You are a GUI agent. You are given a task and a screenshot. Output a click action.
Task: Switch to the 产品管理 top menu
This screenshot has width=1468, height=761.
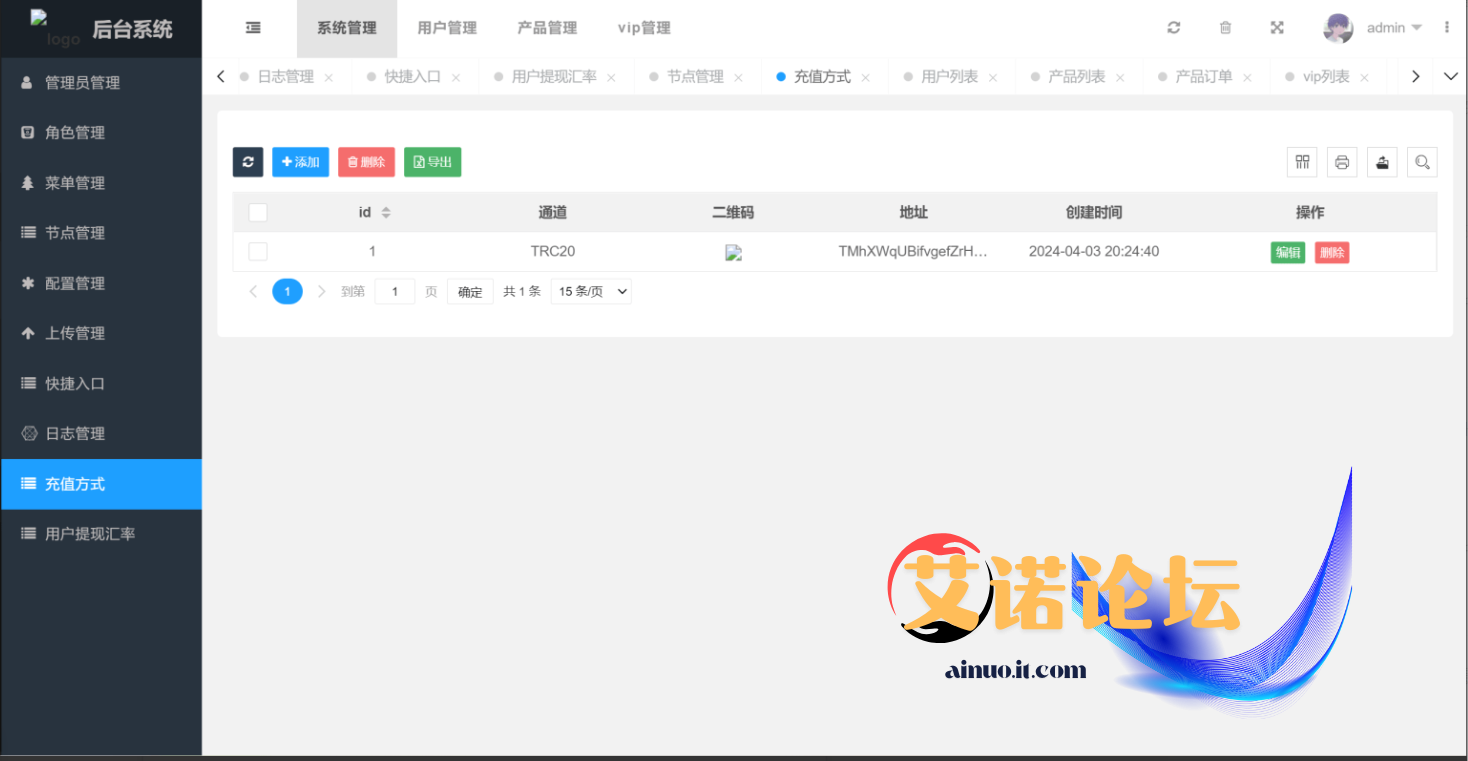[547, 28]
